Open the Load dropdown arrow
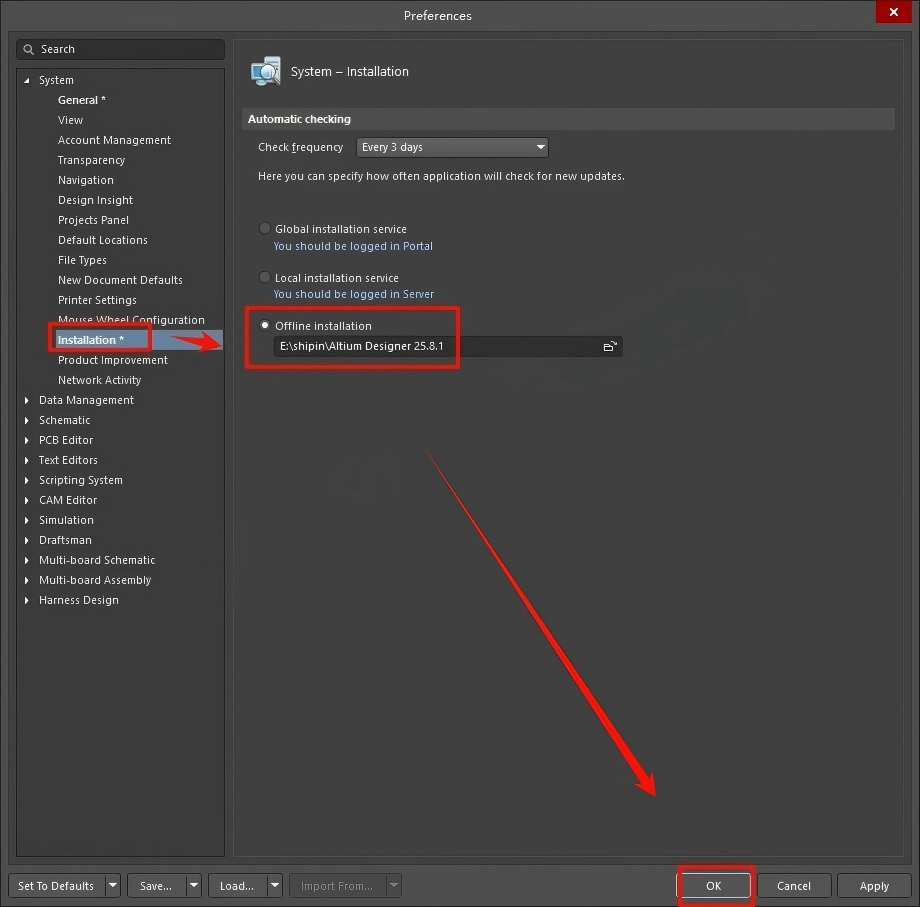 click(275, 885)
